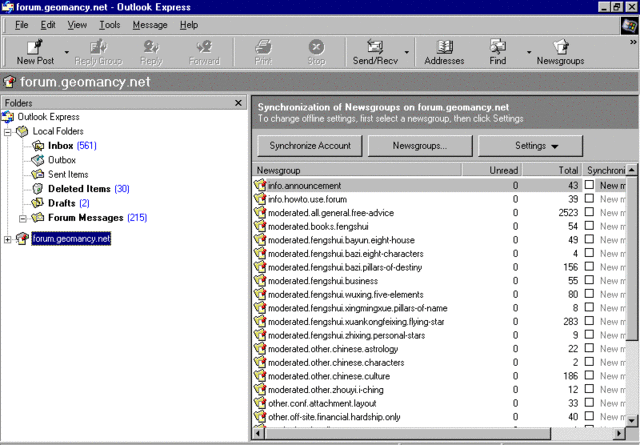The image size is (640, 445).
Task: Select the Outbox folder icon
Action: (x=38, y=160)
